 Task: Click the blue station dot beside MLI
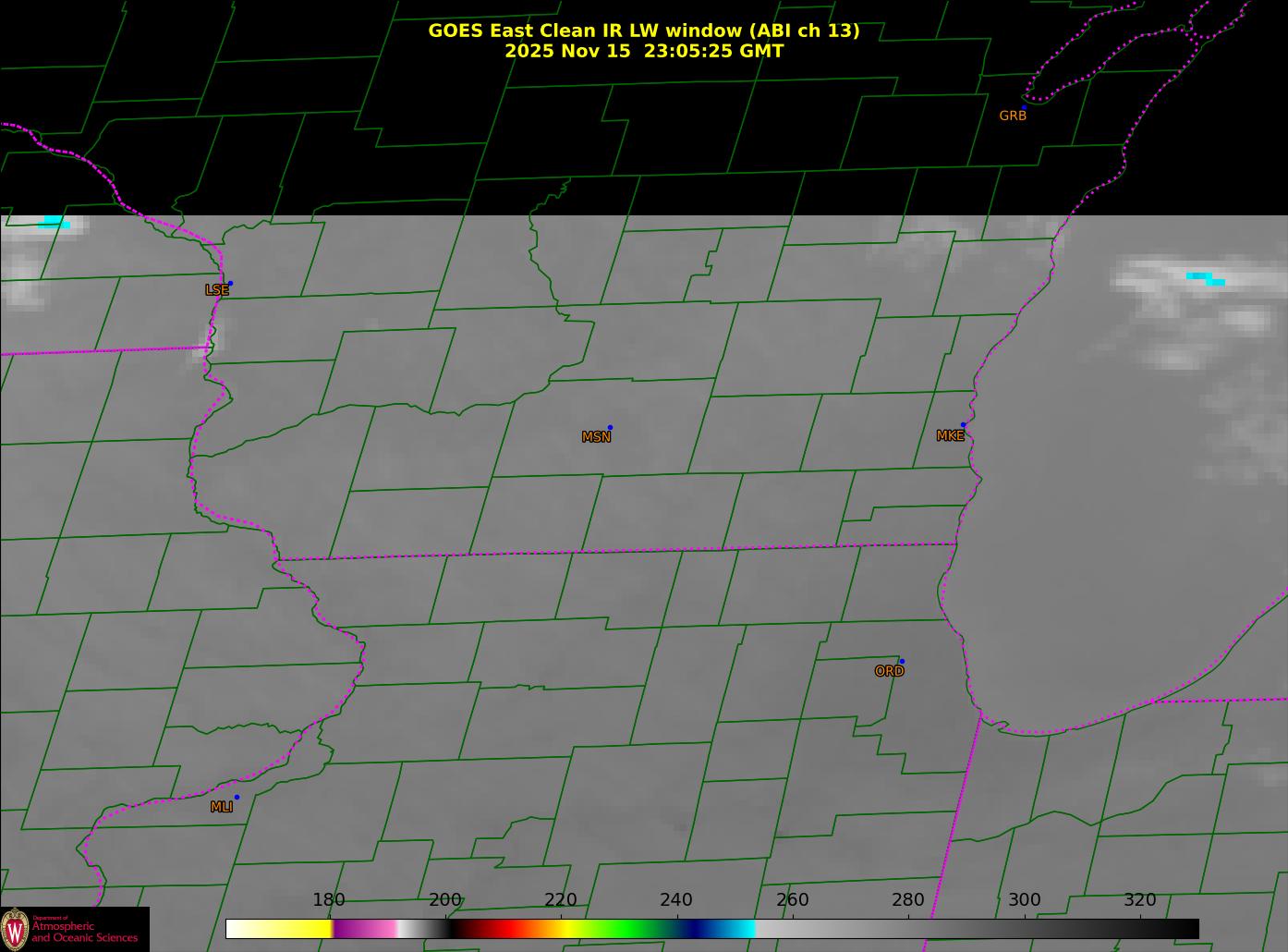237,797
